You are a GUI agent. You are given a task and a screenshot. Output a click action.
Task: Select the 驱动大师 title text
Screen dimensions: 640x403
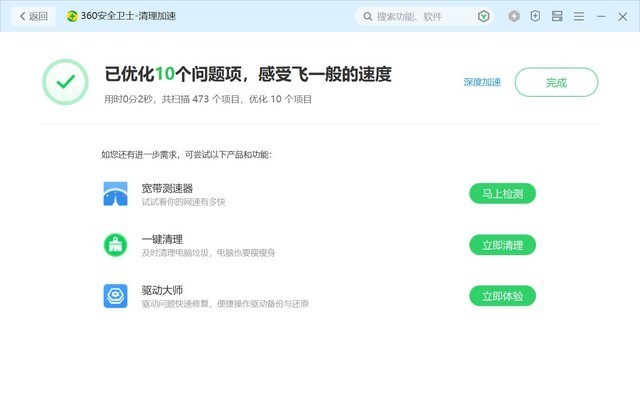point(162,290)
